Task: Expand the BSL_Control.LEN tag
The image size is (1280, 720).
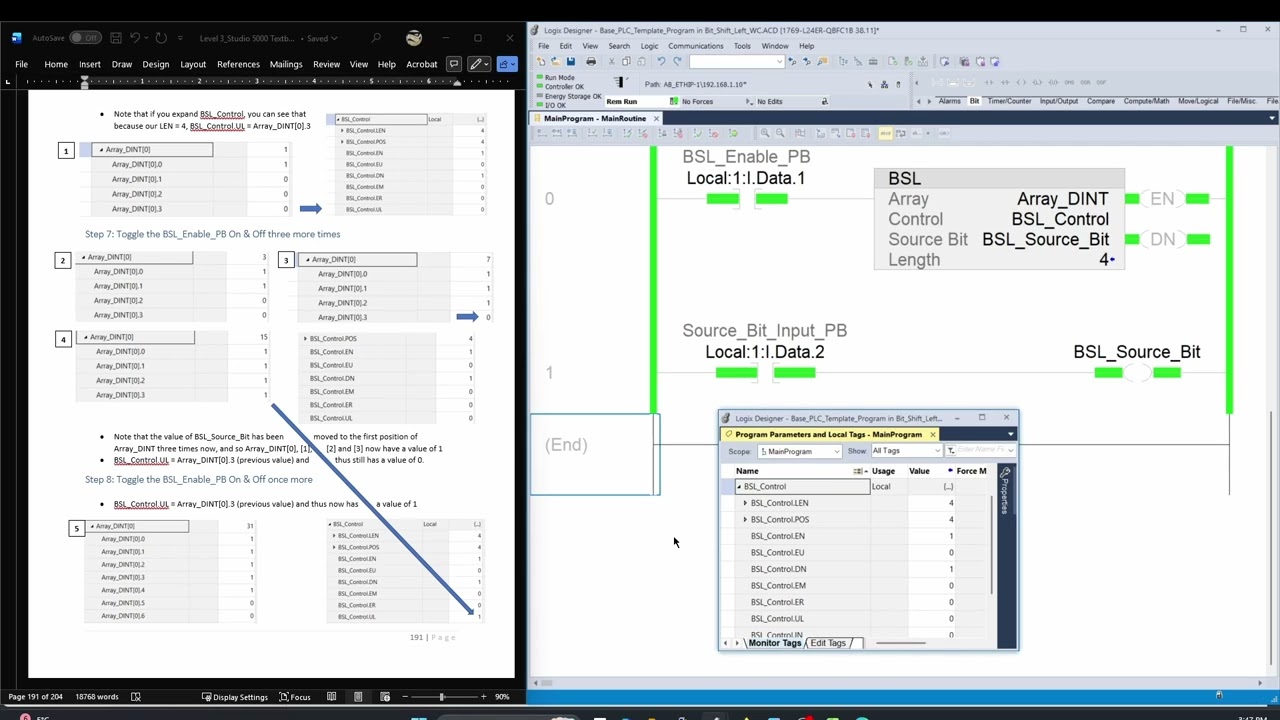Action: coord(745,503)
